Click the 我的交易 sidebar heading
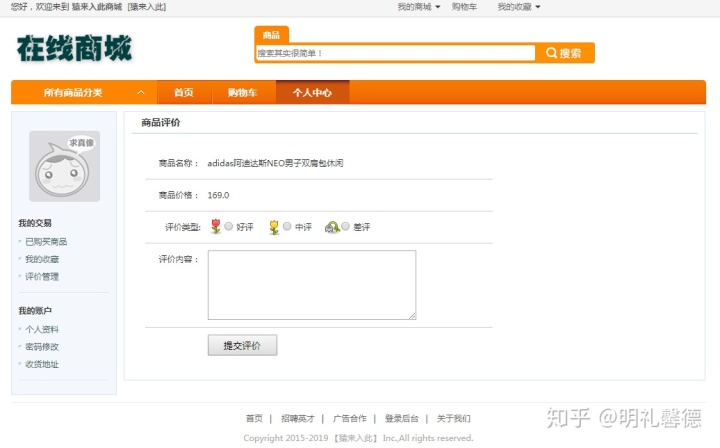The image size is (720, 448). 35,223
